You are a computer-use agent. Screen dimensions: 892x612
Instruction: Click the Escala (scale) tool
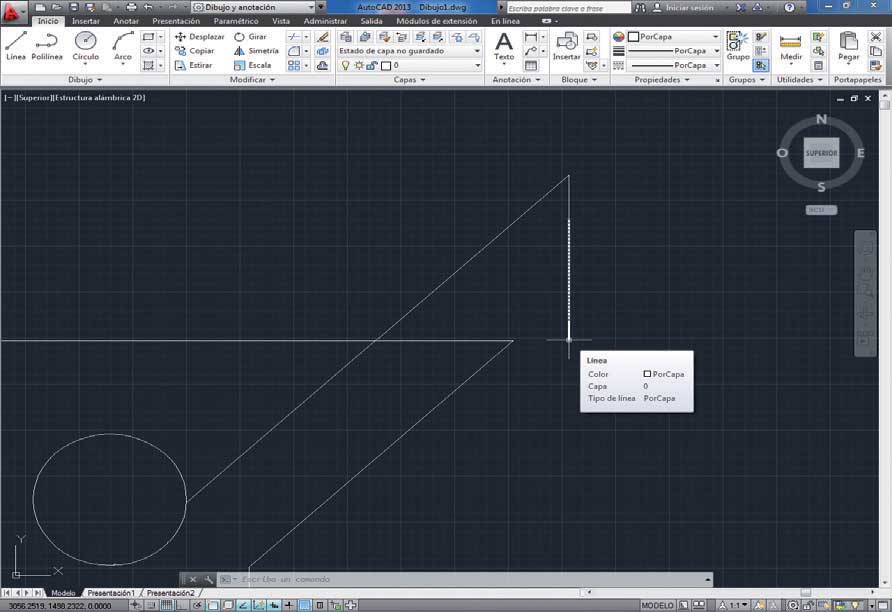253,65
